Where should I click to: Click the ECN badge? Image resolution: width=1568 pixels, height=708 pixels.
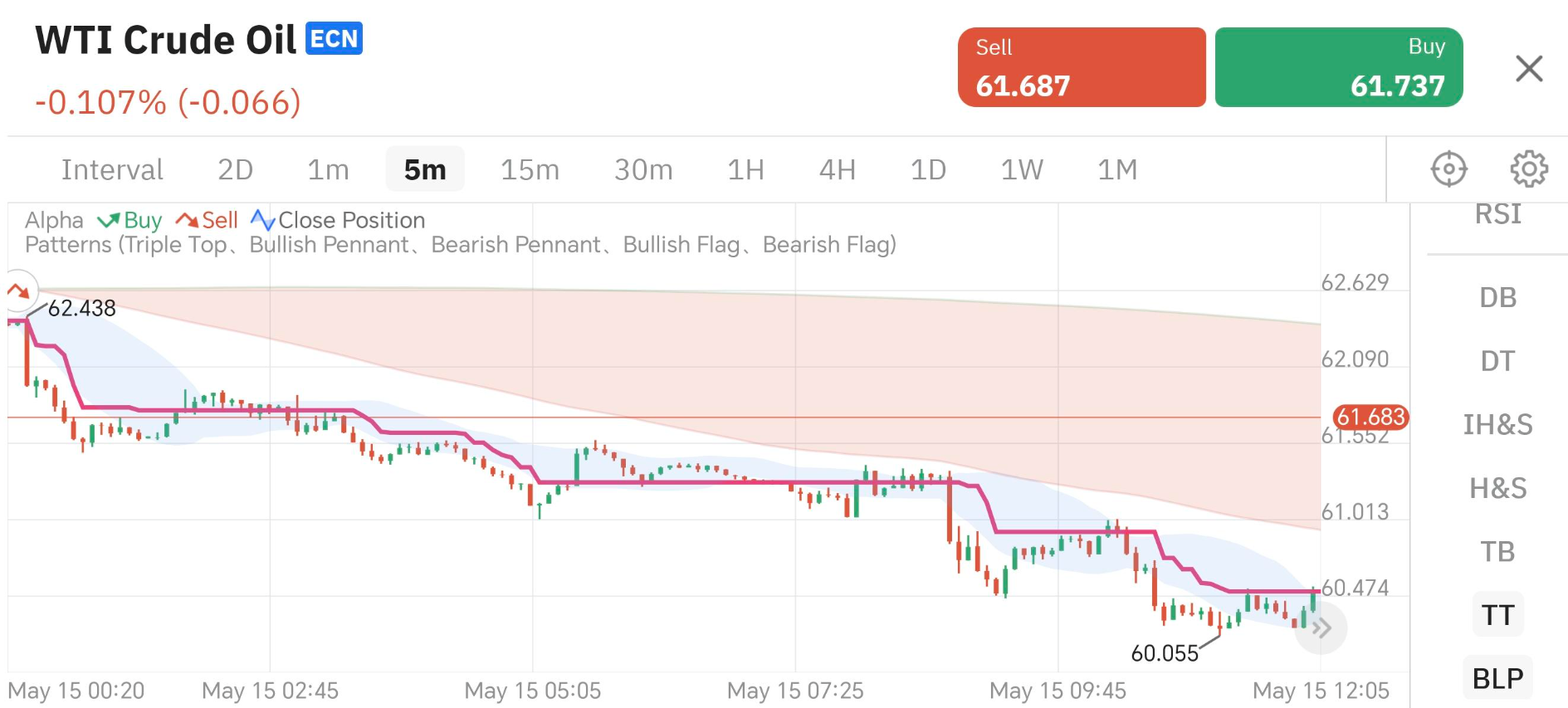pos(334,39)
